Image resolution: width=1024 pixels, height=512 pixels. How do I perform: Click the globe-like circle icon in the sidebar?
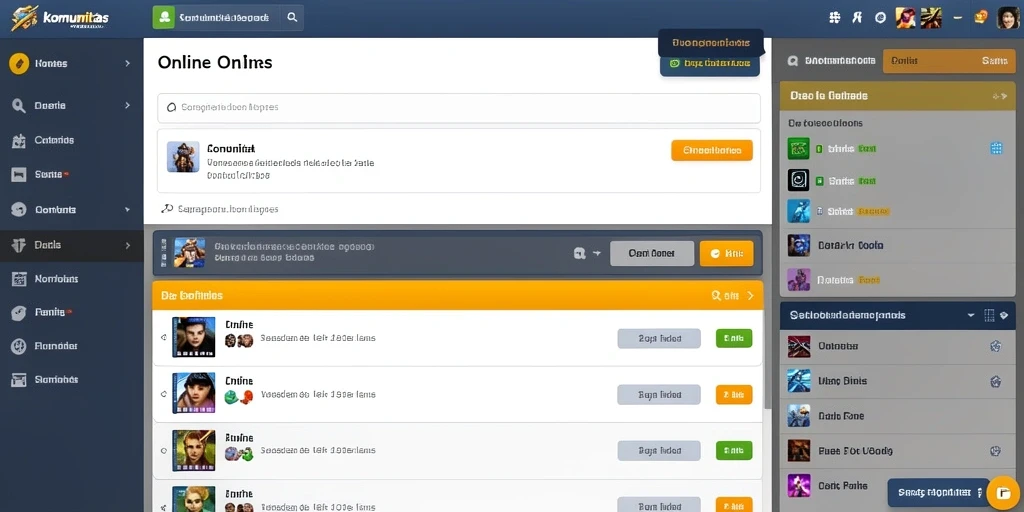[19, 346]
